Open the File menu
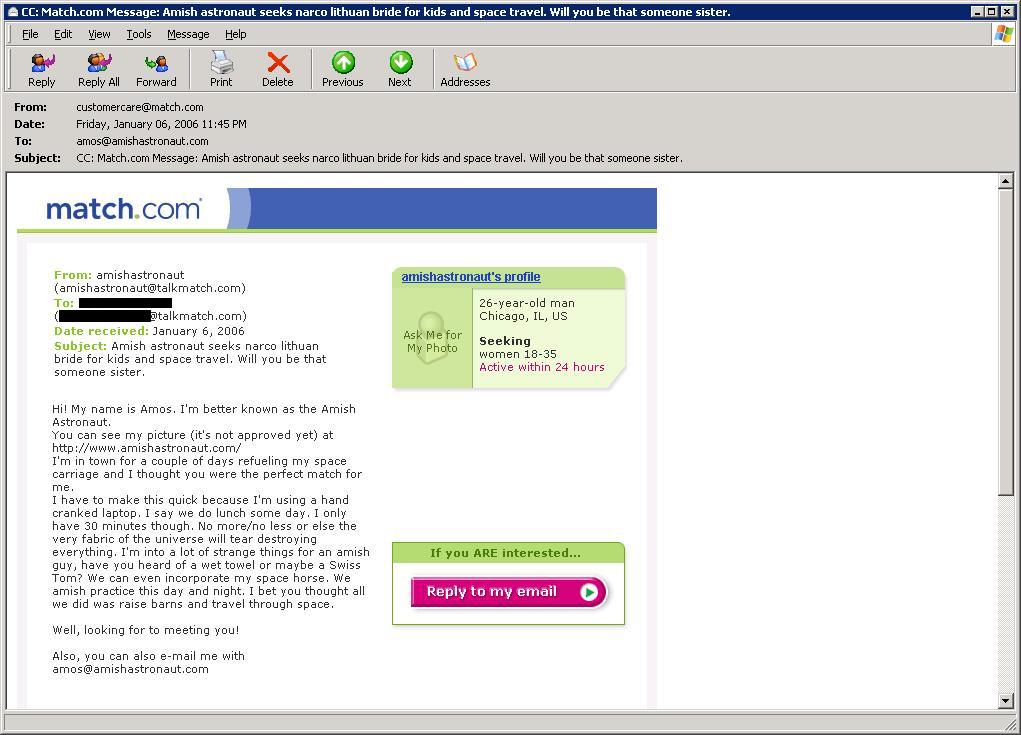The image size is (1021, 735). pyautogui.click(x=30, y=34)
